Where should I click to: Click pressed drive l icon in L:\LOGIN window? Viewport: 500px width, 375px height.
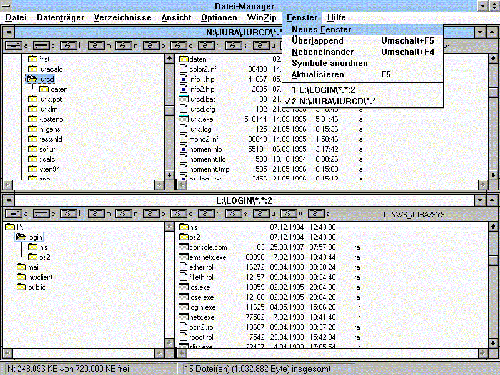tap(68, 213)
